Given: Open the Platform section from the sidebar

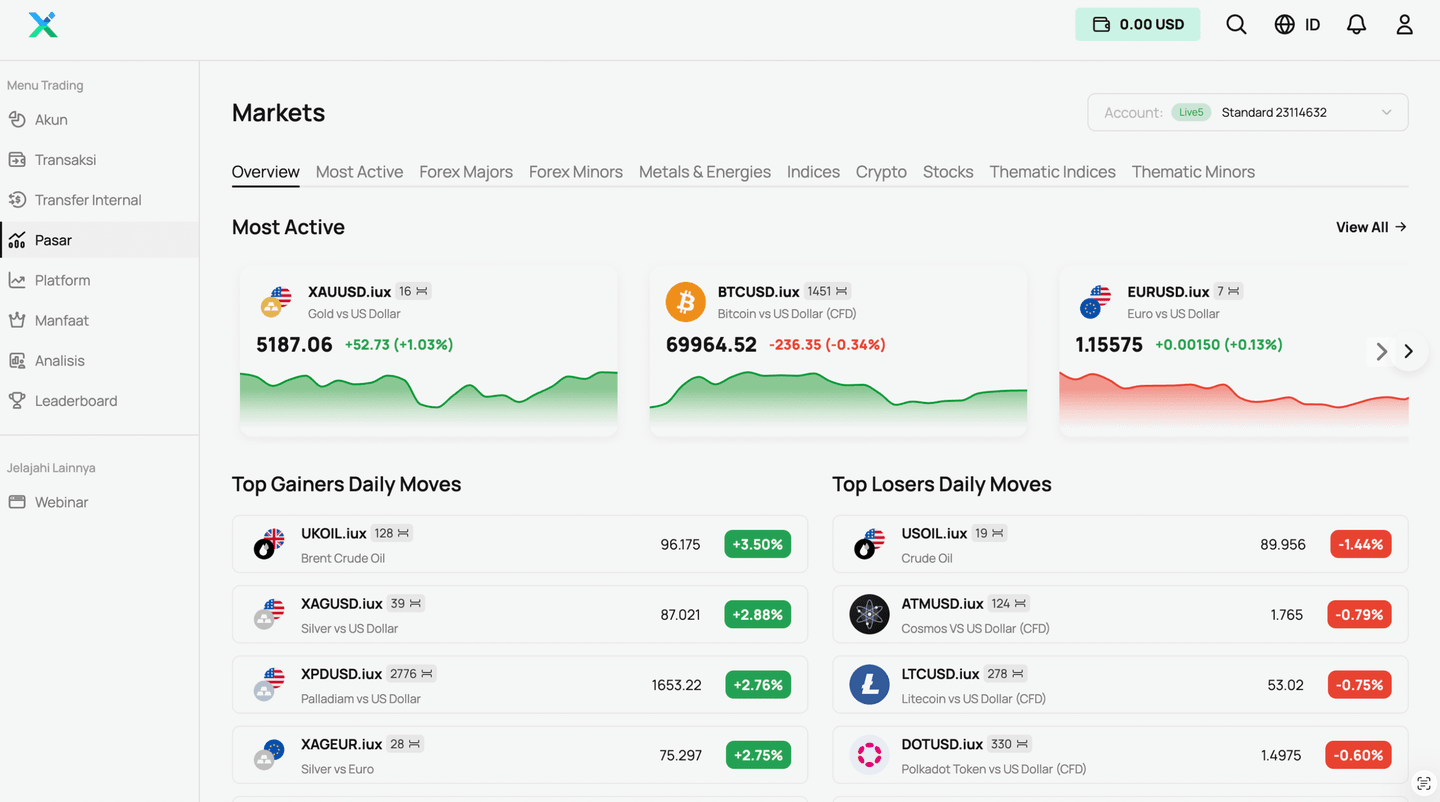Looking at the screenshot, I should [62, 280].
